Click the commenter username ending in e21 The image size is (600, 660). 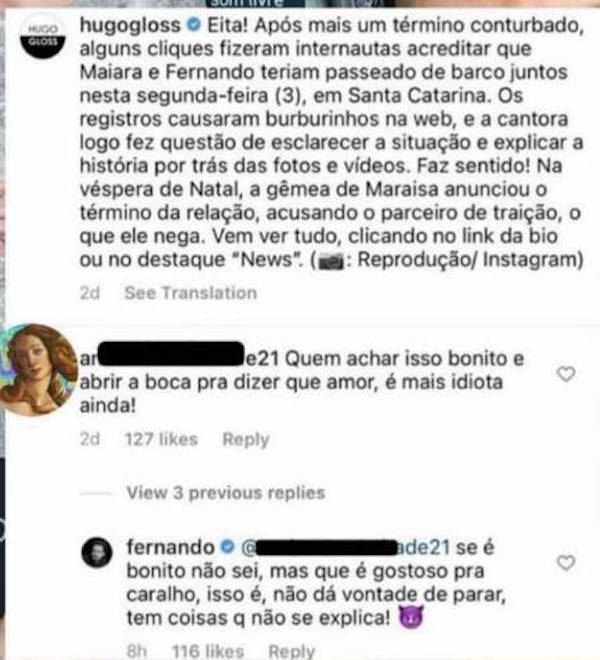(x=179, y=359)
